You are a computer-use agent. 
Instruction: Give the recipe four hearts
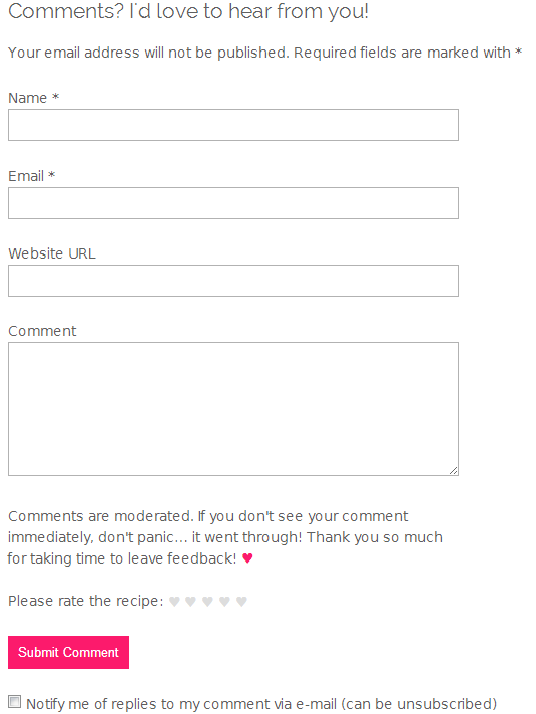click(x=224, y=602)
